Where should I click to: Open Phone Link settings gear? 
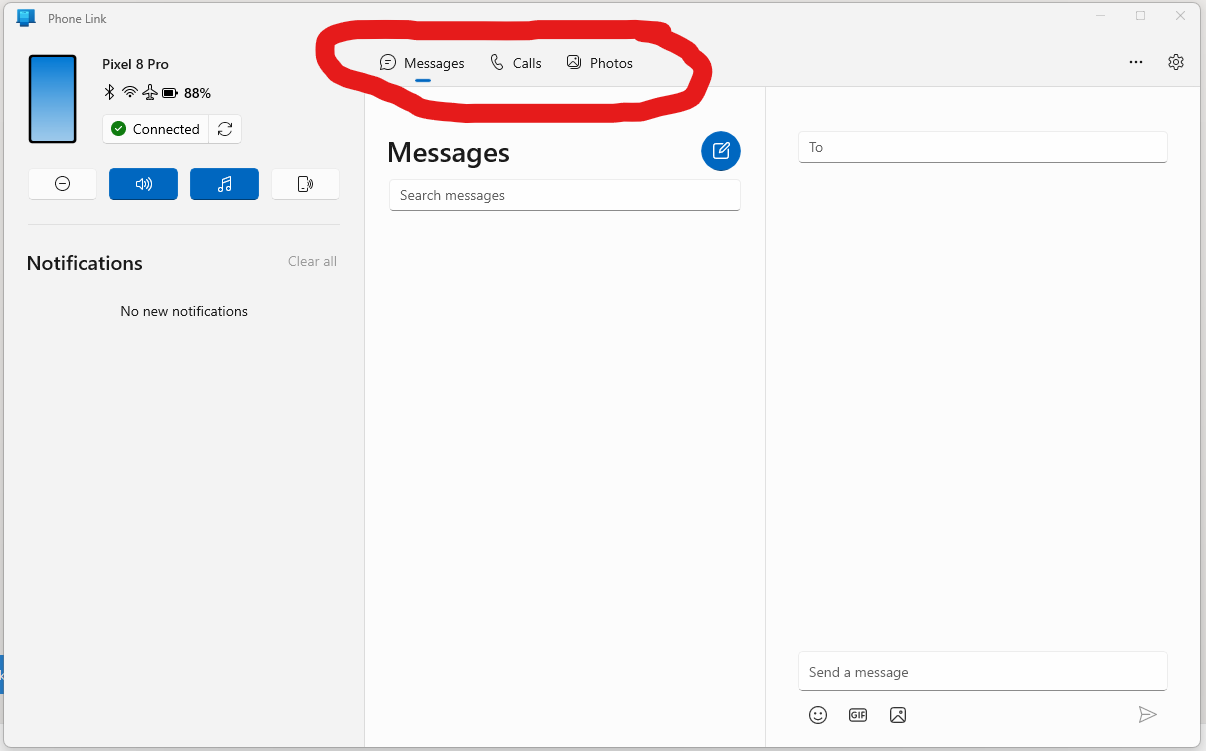[1176, 62]
